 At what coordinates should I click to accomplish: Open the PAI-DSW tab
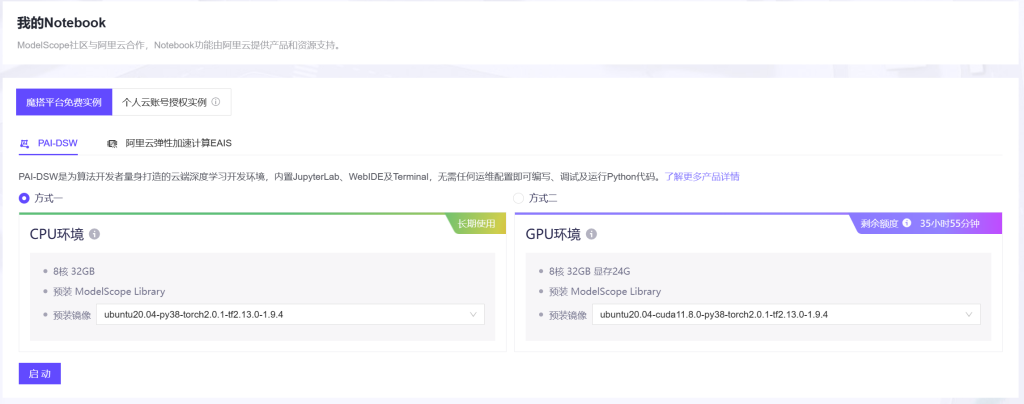pyautogui.click(x=49, y=142)
